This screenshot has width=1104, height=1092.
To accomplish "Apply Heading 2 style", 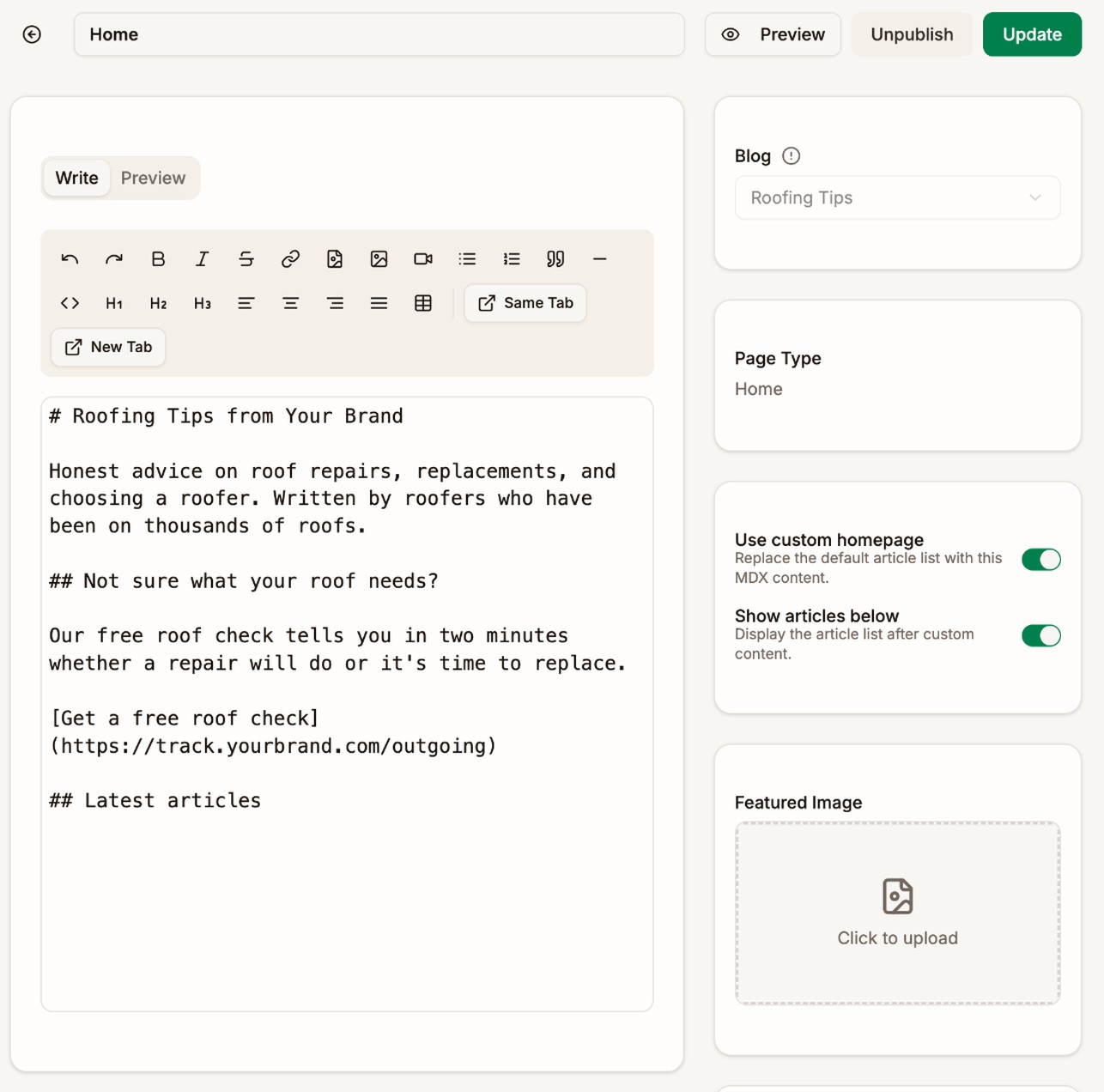I will coord(158,303).
